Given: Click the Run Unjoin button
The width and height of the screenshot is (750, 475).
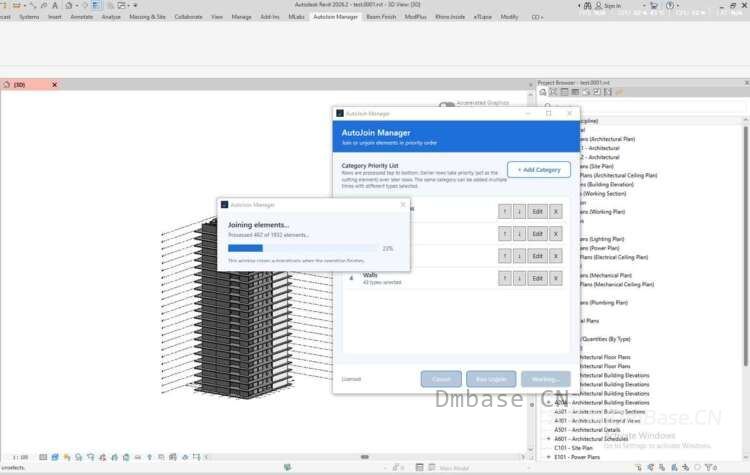Looking at the screenshot, I should pos(491,379).
